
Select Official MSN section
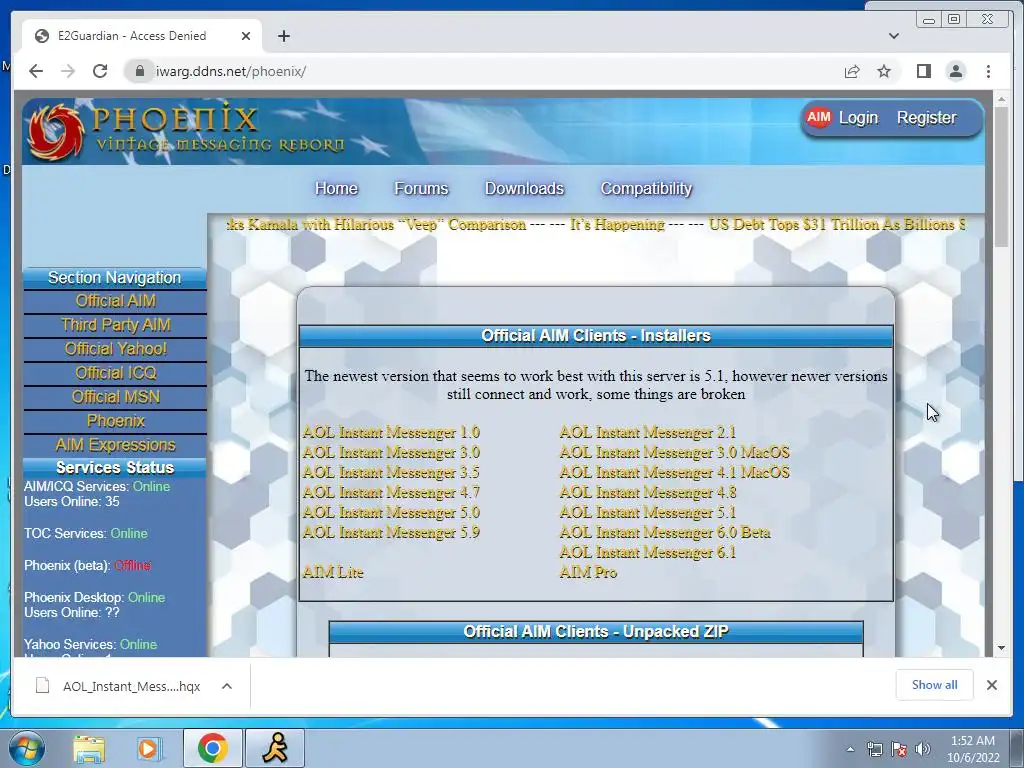(116, 397)
